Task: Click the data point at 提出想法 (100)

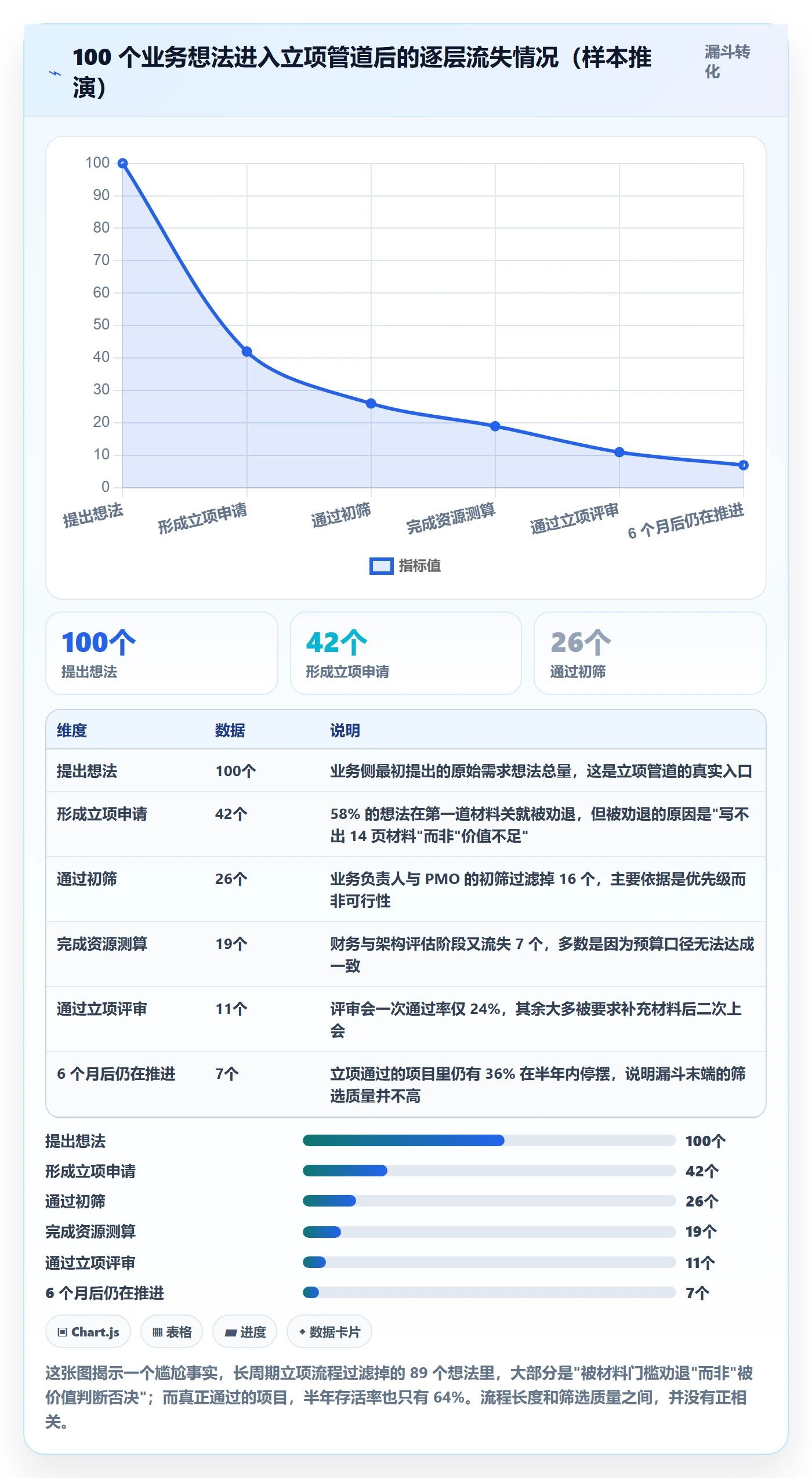Action: coord(123,164)
